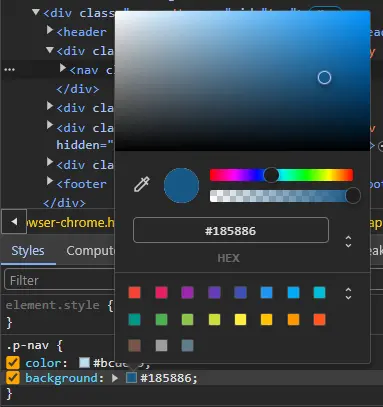Click the #185886 hex input field
This screenshot has height=407, width=383.
pyautogui.click(x=231, y=230)
